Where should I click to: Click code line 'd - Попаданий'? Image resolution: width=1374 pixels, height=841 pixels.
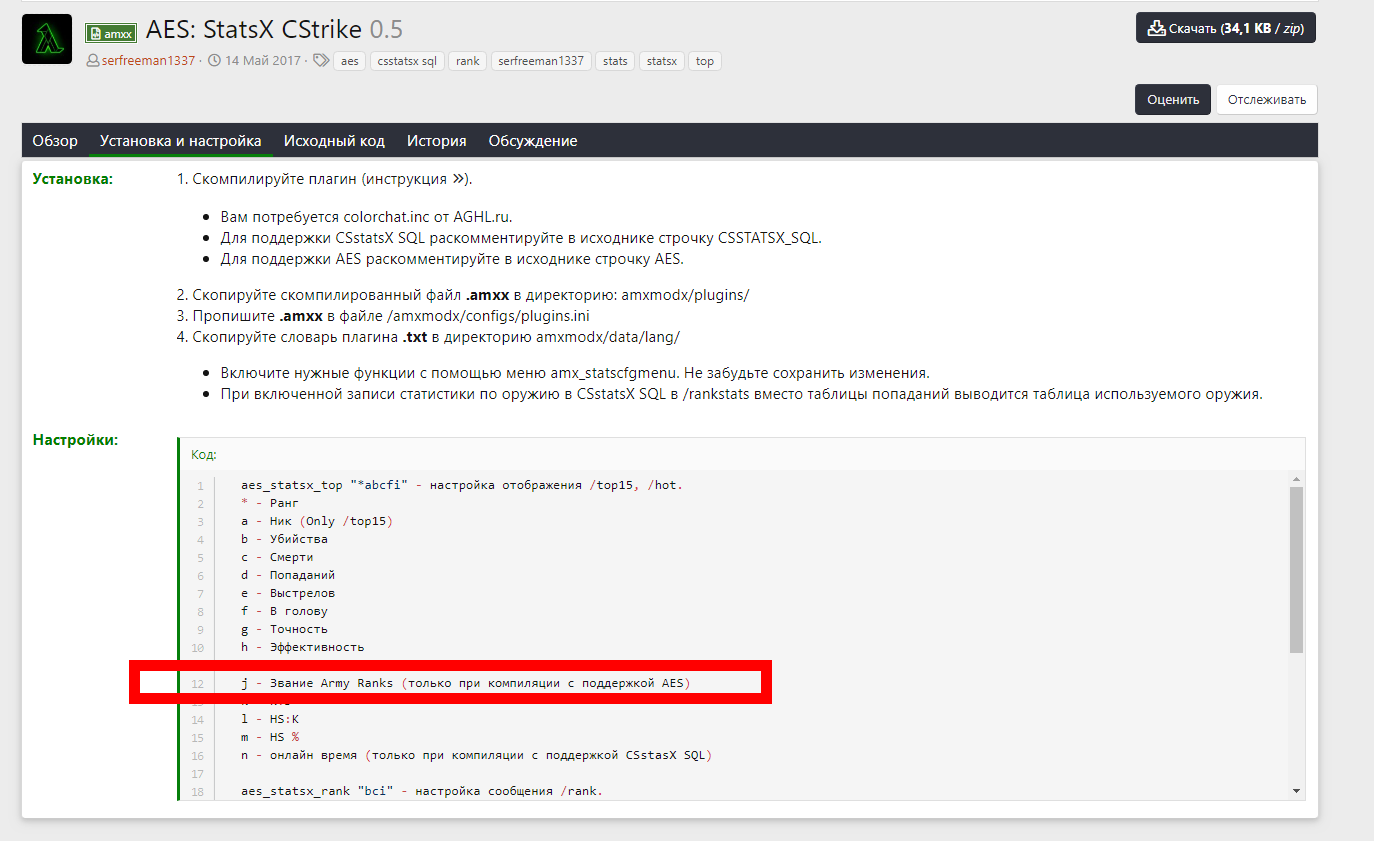tap(288, 575)
